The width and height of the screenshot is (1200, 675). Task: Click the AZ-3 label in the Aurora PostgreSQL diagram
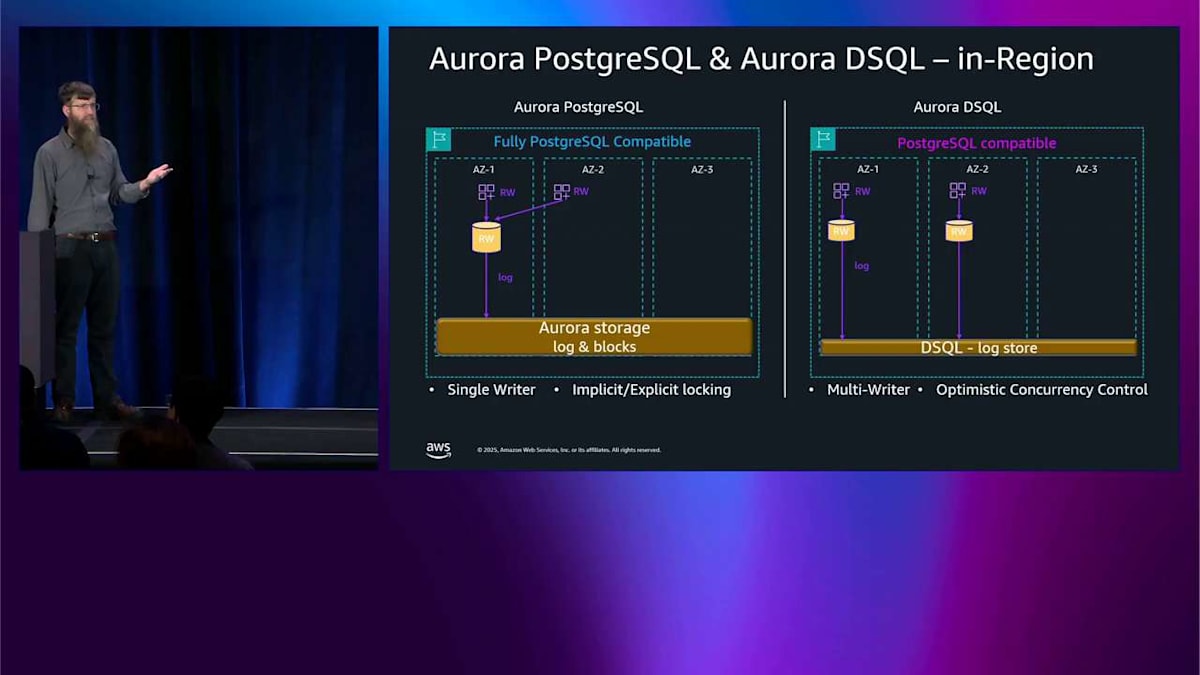pyautogui.click(x=702, y=170)
